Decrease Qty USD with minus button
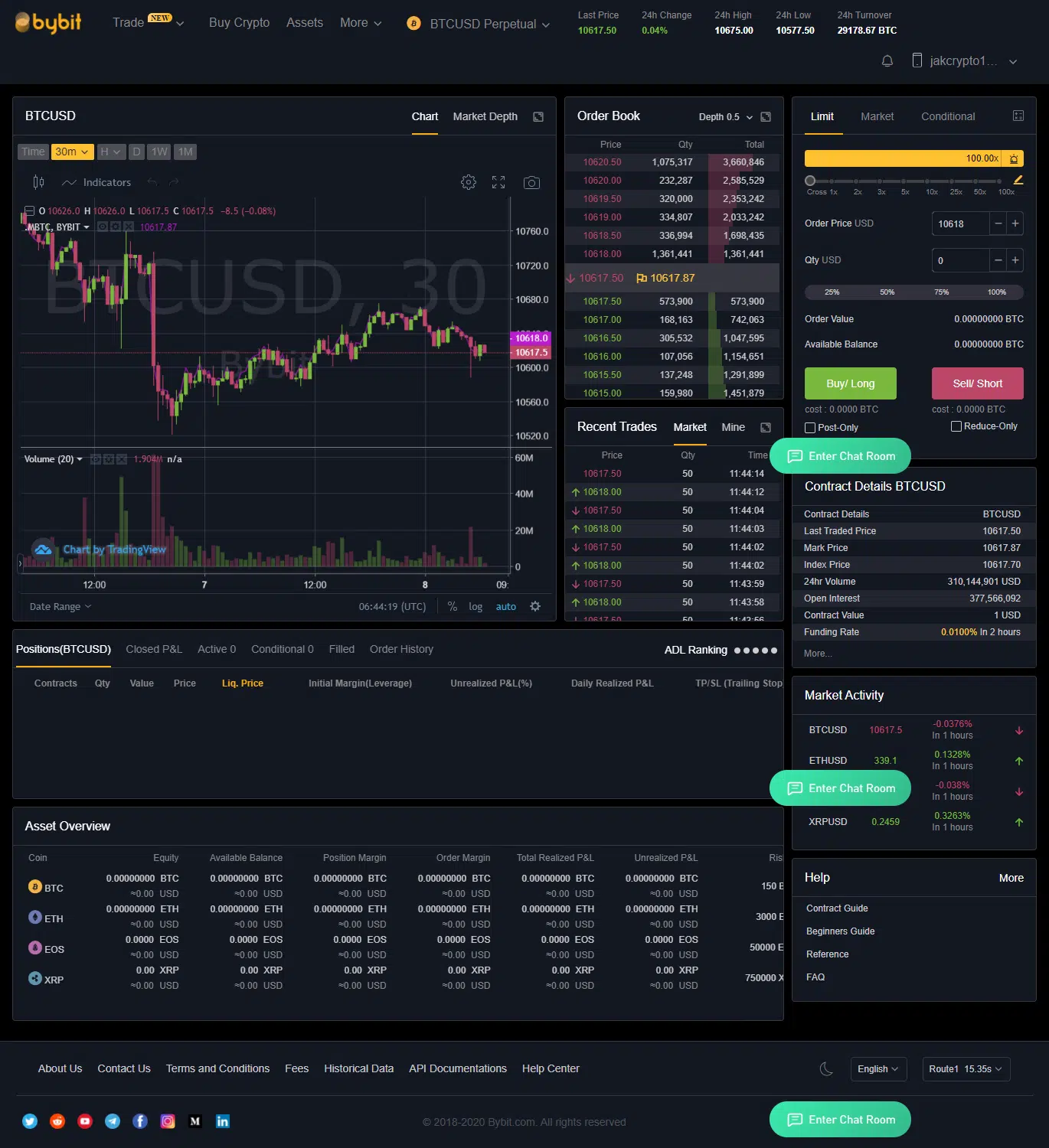This screenshot has width=1049, height=1148. (998, 260)
